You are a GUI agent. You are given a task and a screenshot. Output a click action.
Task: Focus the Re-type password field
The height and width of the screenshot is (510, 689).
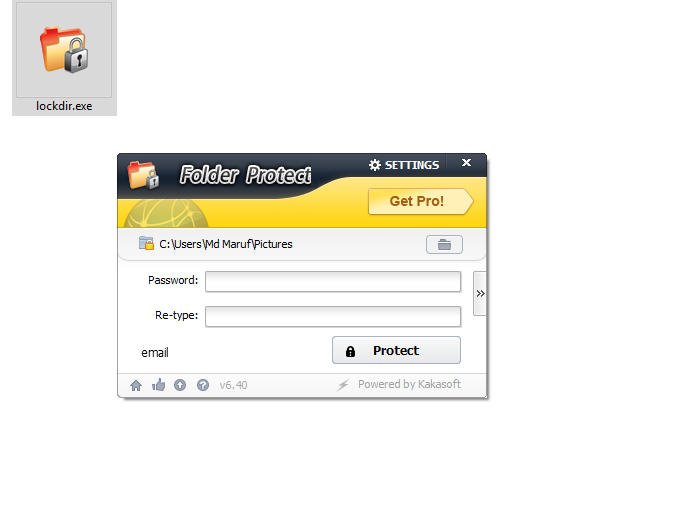(333, 316)
